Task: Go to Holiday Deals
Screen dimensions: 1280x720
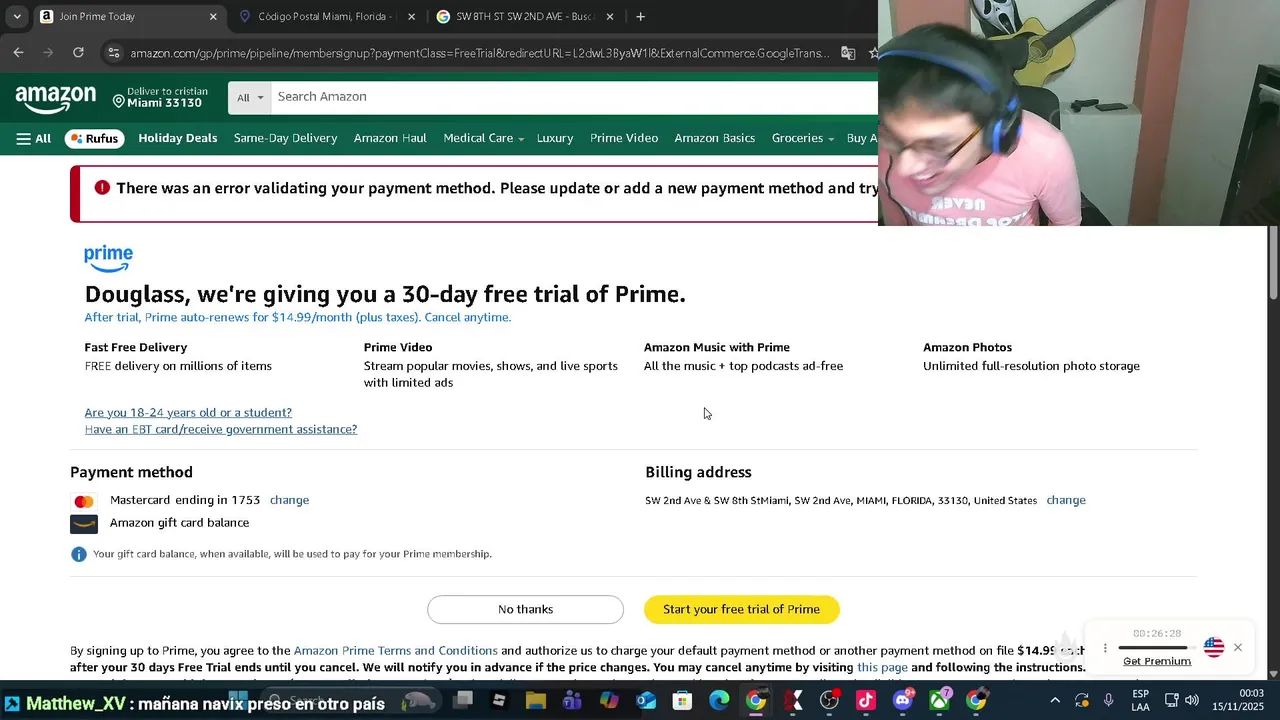Action: pyautogui.click(x=177, y=138)
